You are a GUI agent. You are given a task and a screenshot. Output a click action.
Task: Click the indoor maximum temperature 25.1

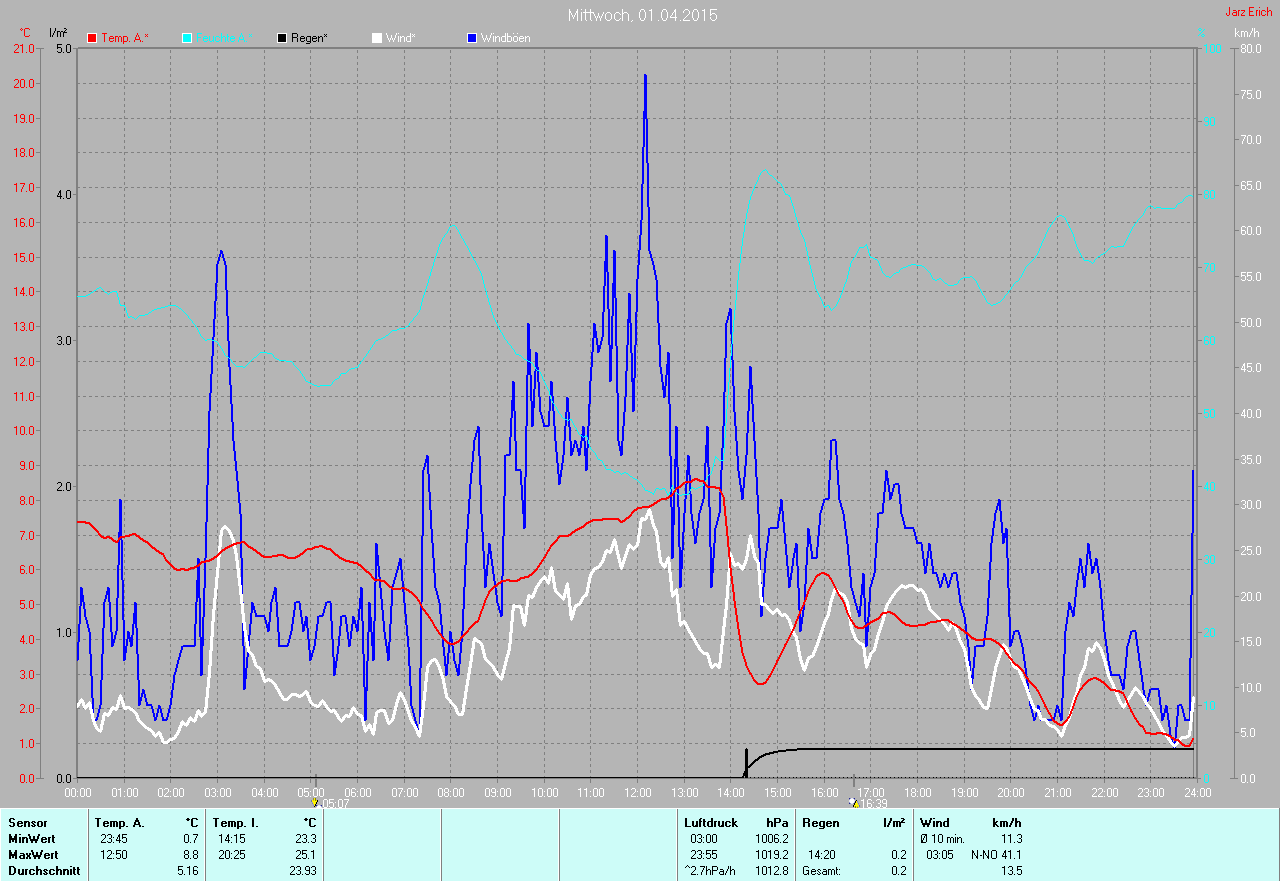(305, 855)
